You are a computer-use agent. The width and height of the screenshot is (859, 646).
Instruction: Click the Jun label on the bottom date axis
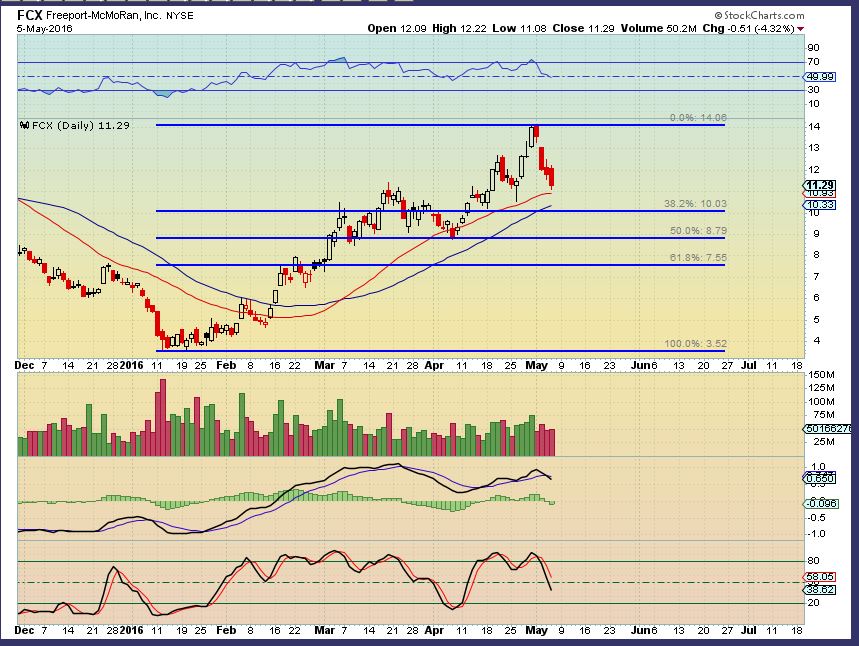640,630
